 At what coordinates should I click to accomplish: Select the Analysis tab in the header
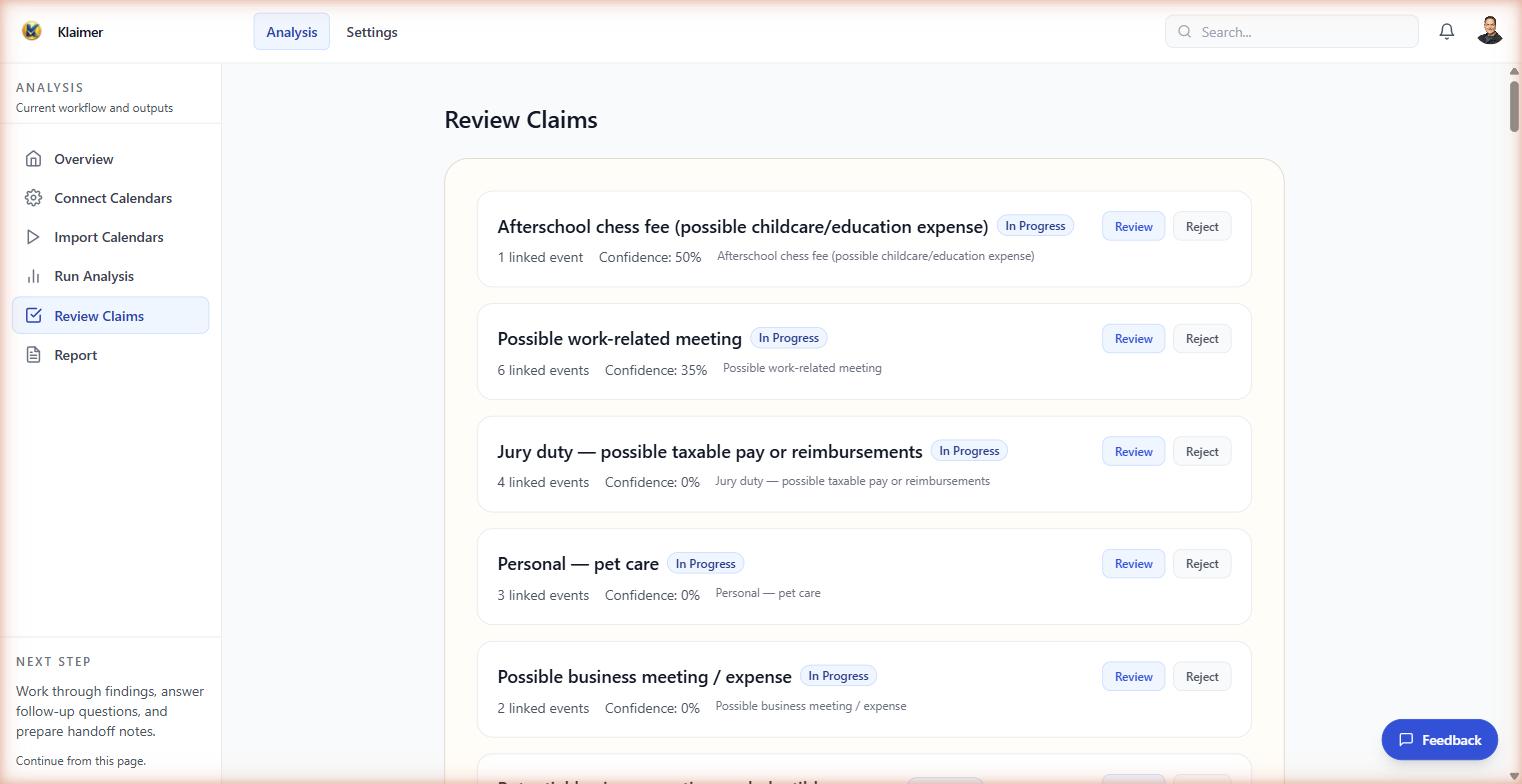point(291,32)
